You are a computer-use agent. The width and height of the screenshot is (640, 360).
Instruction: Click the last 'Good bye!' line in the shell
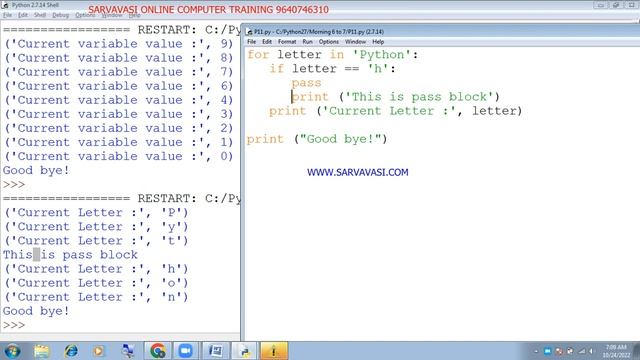point(36,311)
